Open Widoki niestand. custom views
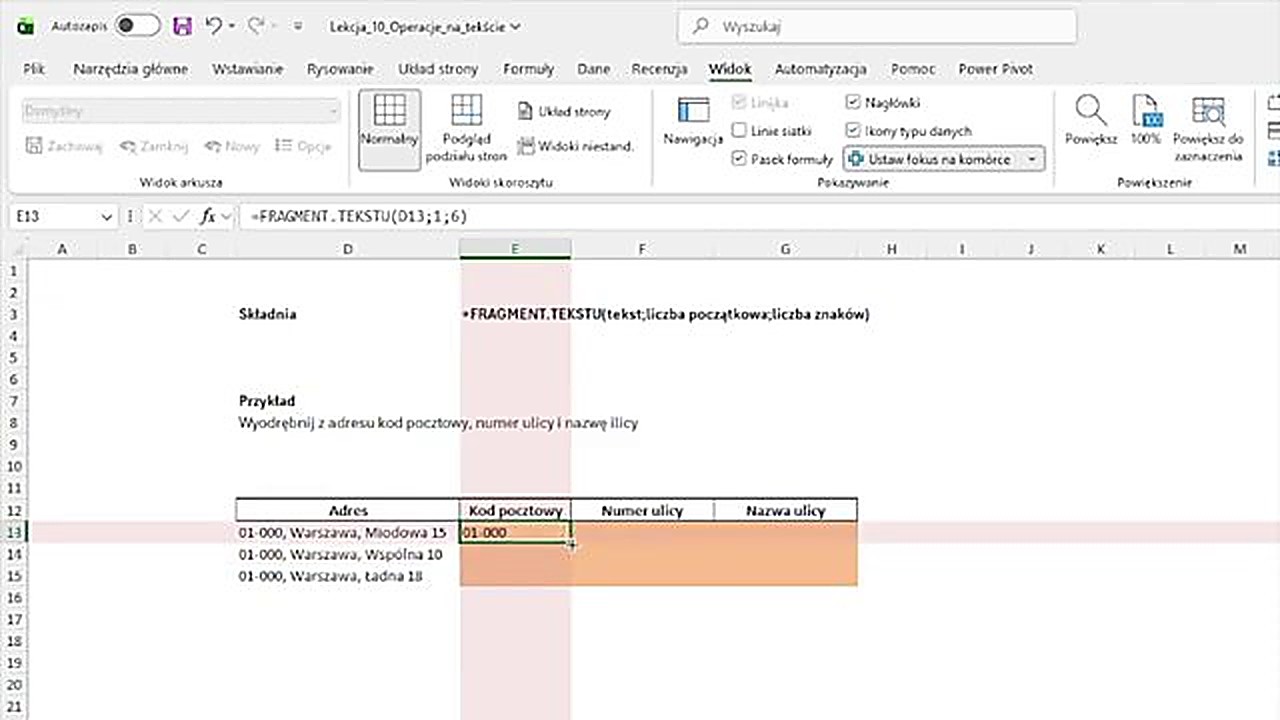Image resolution: width=1280 pixels, height=720 pixels. click(x=575, y=146)
